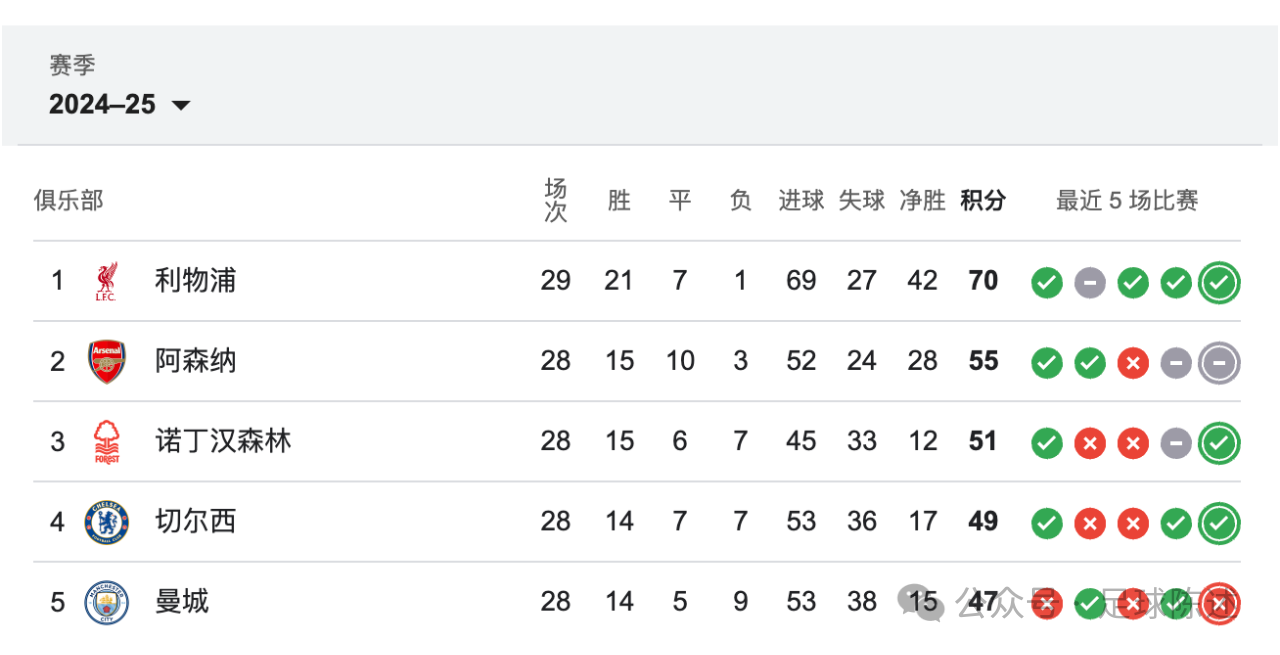The height and width of the screenshot is (655, 1280).
Task: Click the Nottingham Forest crest icon
Action: point(106,441)
